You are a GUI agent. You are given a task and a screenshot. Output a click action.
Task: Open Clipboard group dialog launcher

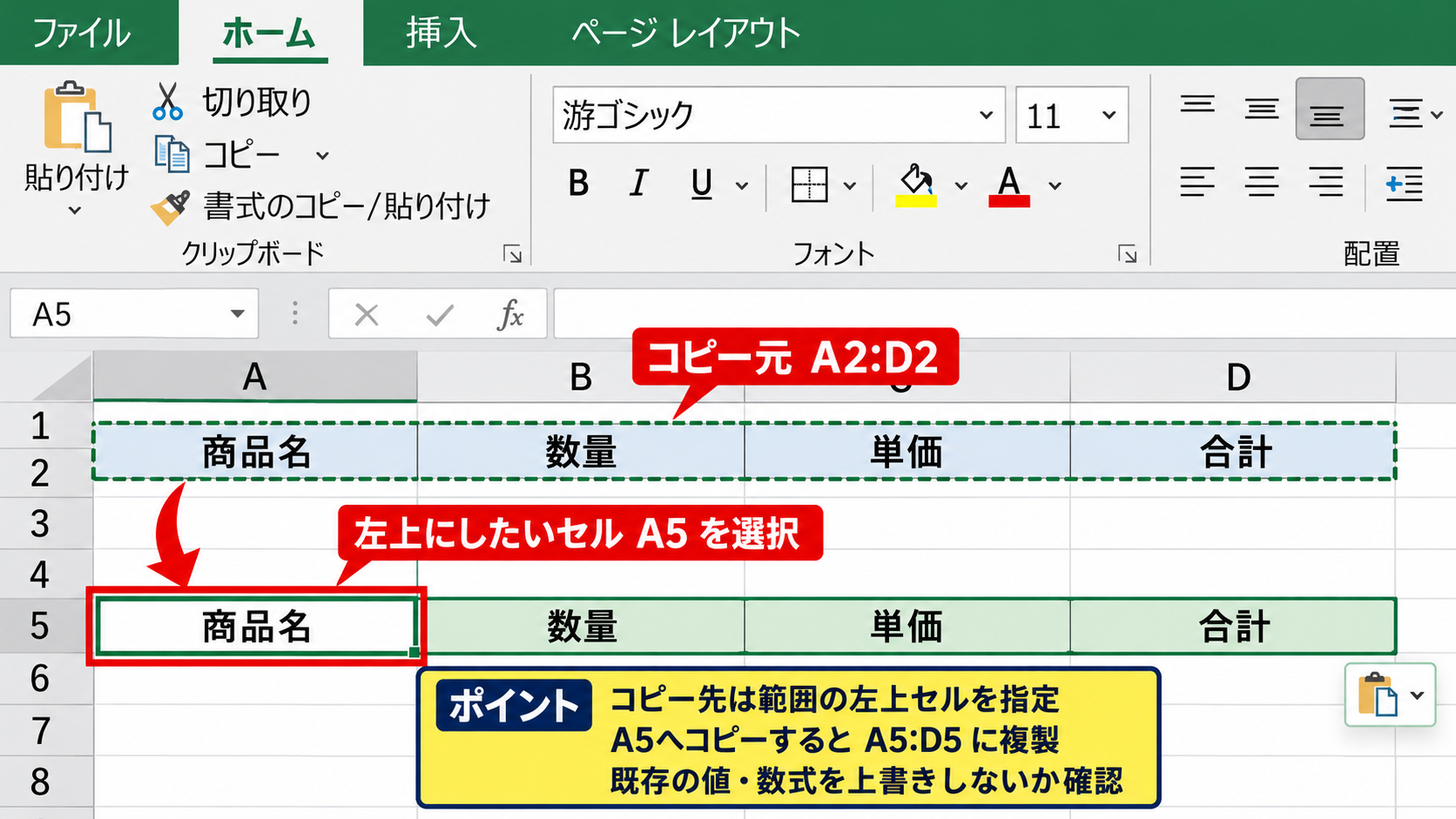pyautogui.click(x=513, y=253)
